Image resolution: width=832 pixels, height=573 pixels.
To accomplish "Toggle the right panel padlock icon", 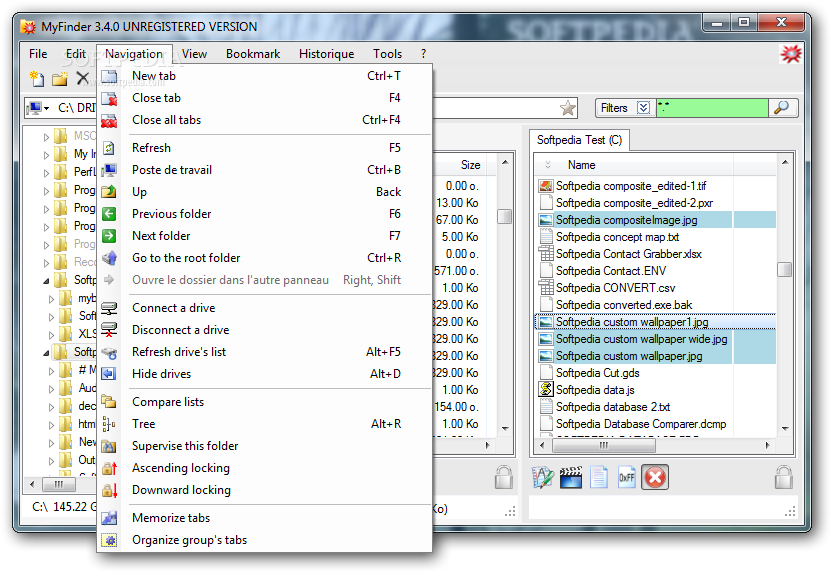I will (x=784, y=477).
